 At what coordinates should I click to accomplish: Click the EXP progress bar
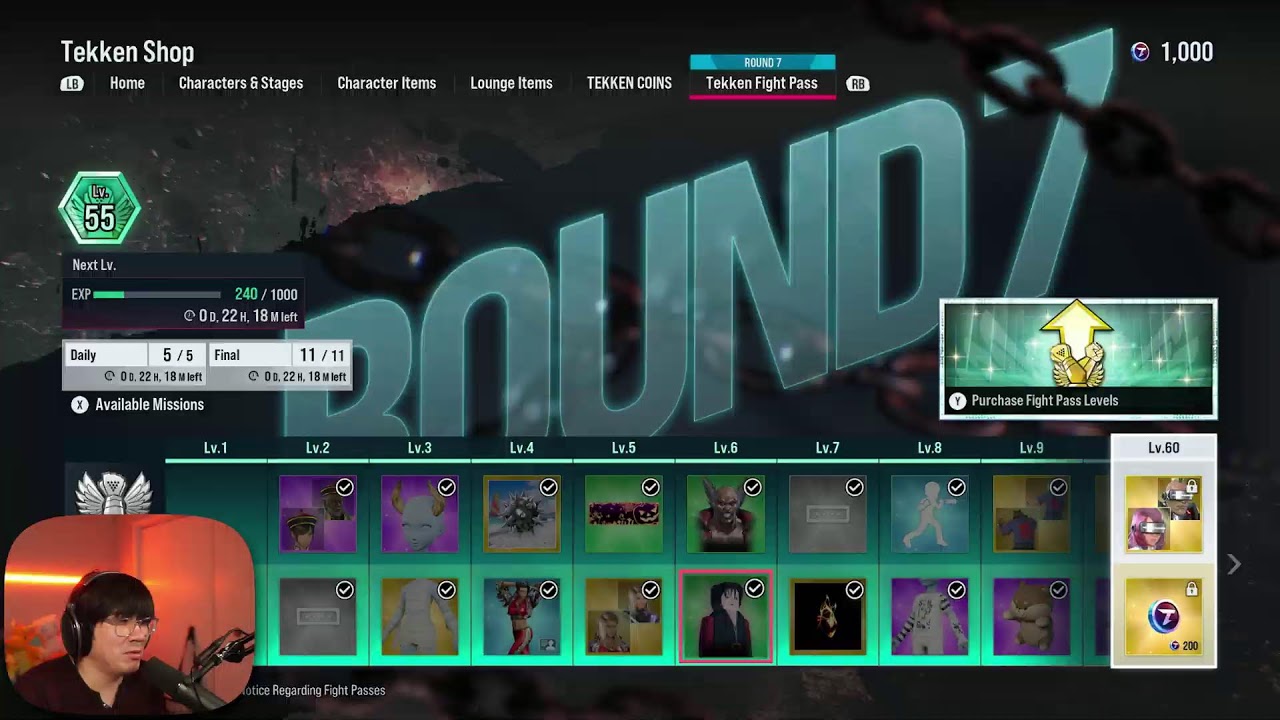pyautogui.click(x=157, y=295)
